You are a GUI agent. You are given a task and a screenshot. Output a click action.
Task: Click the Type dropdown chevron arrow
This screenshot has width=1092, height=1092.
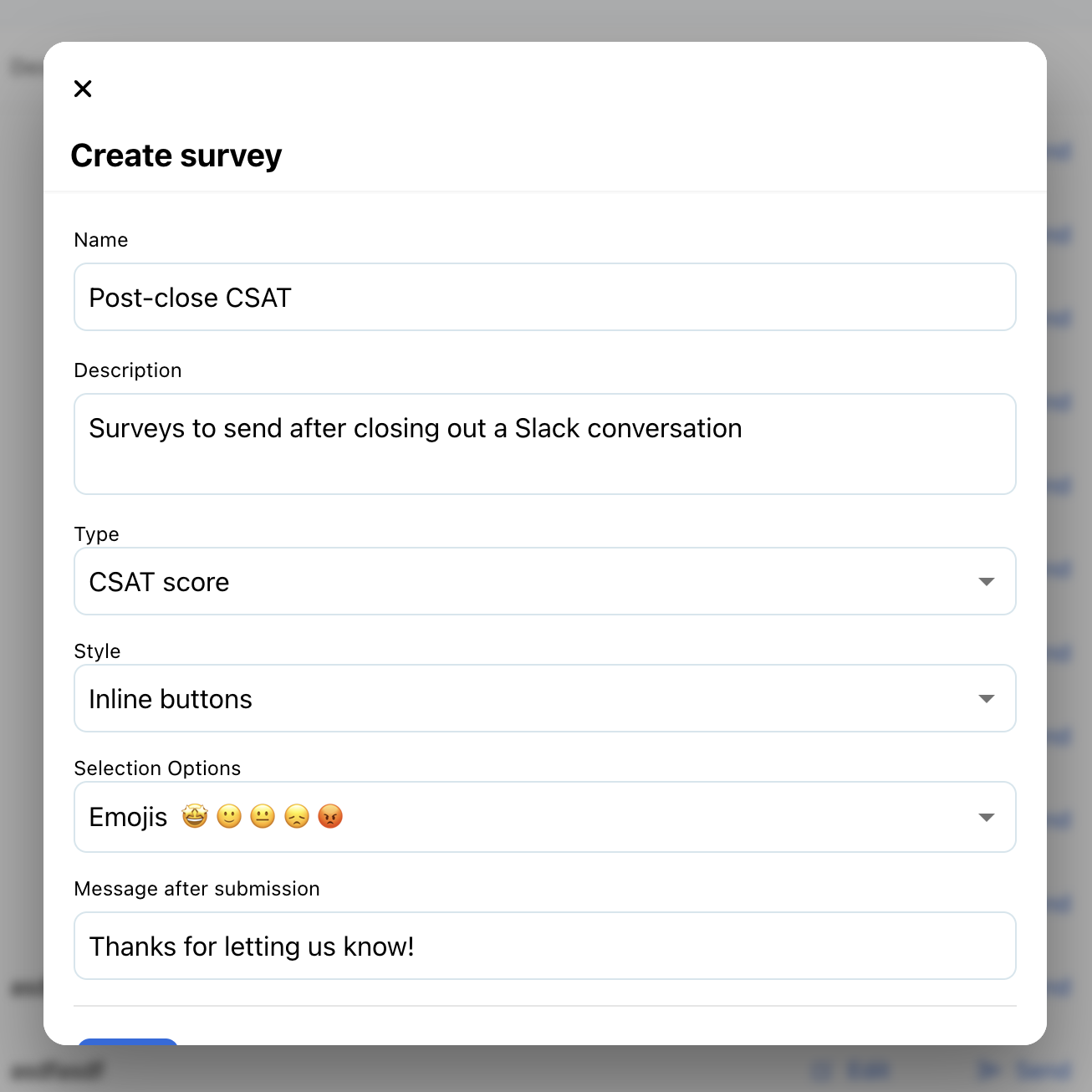[987, 581]
